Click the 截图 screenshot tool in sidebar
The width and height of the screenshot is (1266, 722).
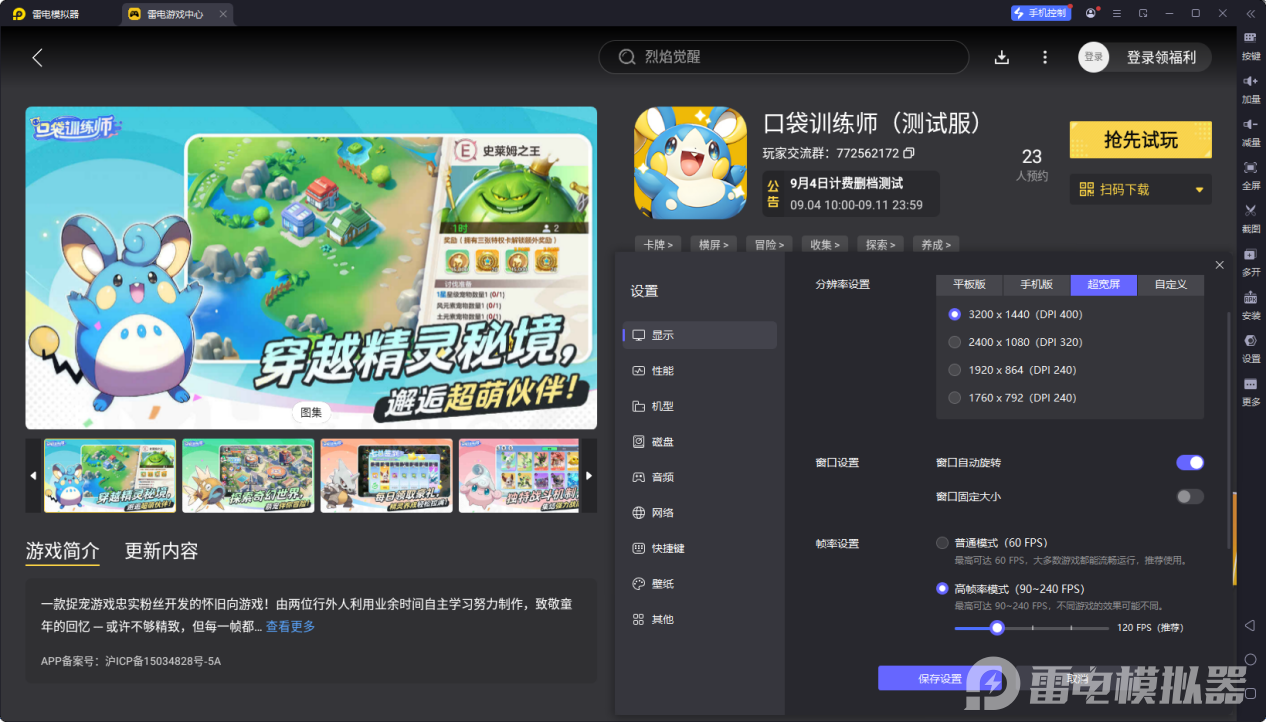tap(1250, 217)
